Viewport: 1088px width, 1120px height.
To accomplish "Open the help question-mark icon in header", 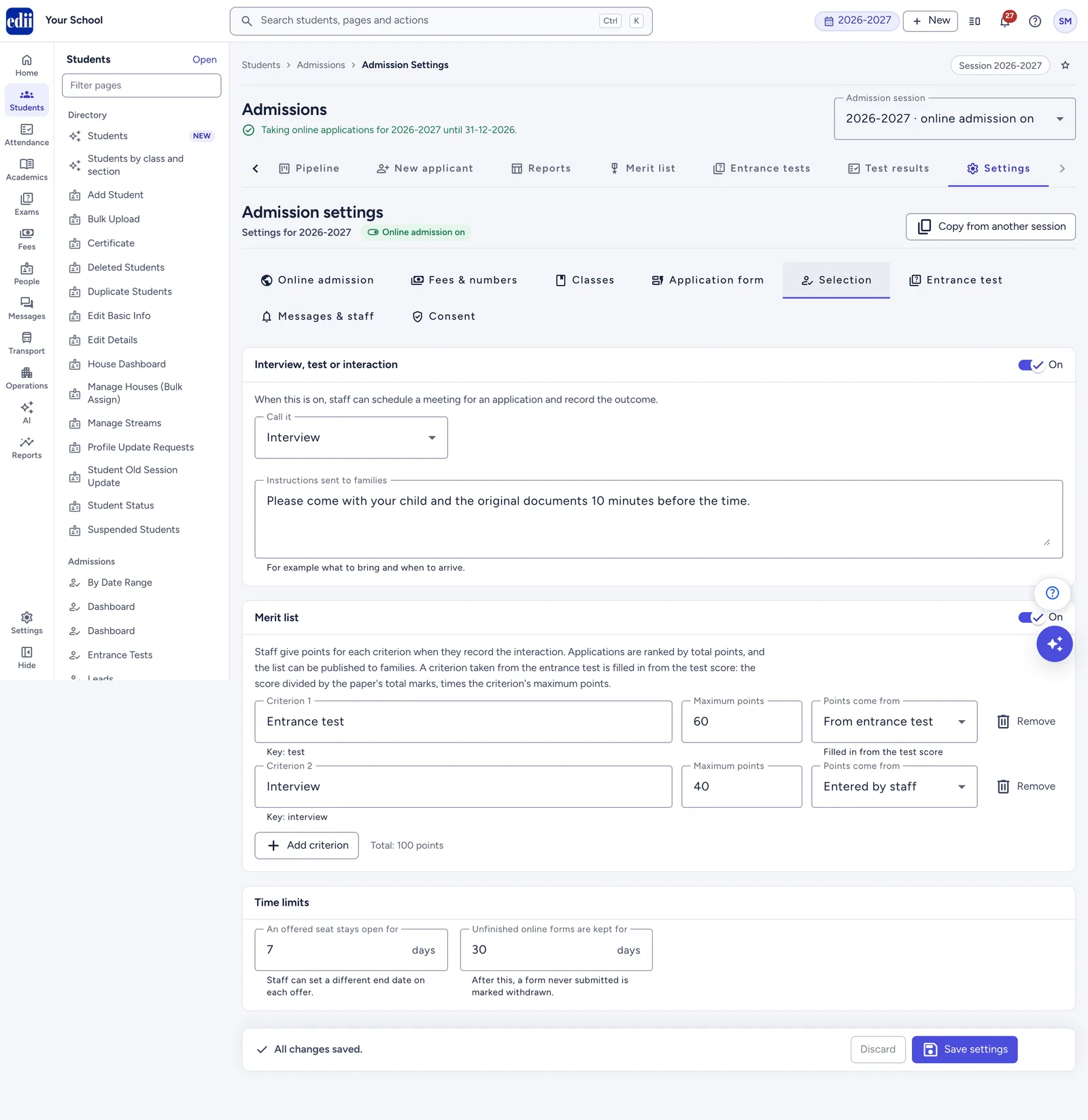I will coord(1035,21).
